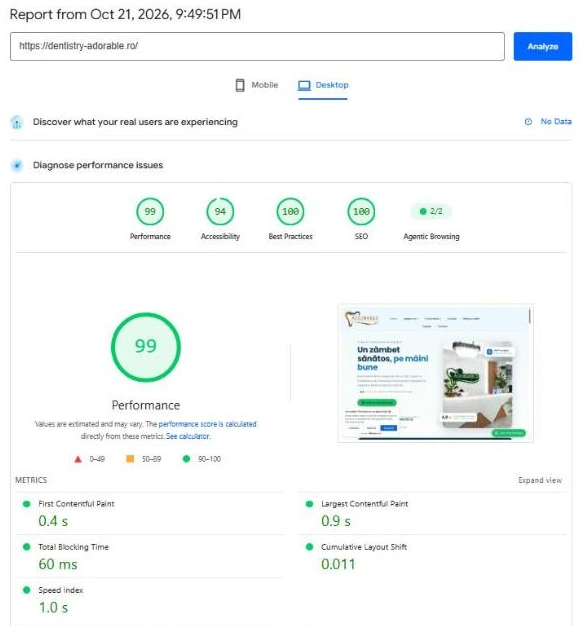Click the 0.4 s metric value
Image resolution: width=582 pixels, height=626 pixels.
(53, 521)
